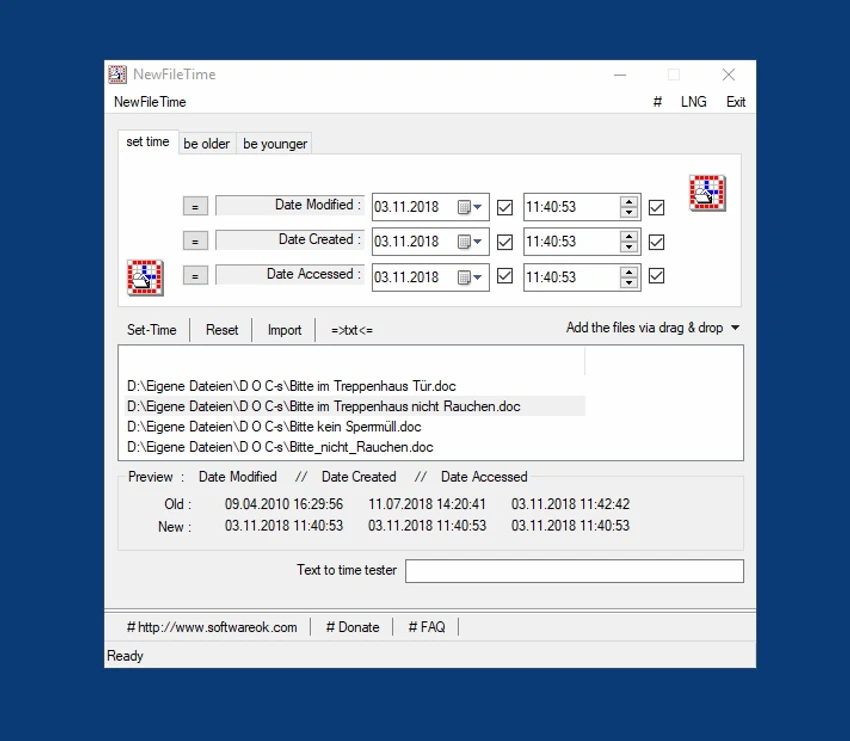Click the =>txt<= button
Viewport: 850px width, 741px height.
click(x=352, y=330)
